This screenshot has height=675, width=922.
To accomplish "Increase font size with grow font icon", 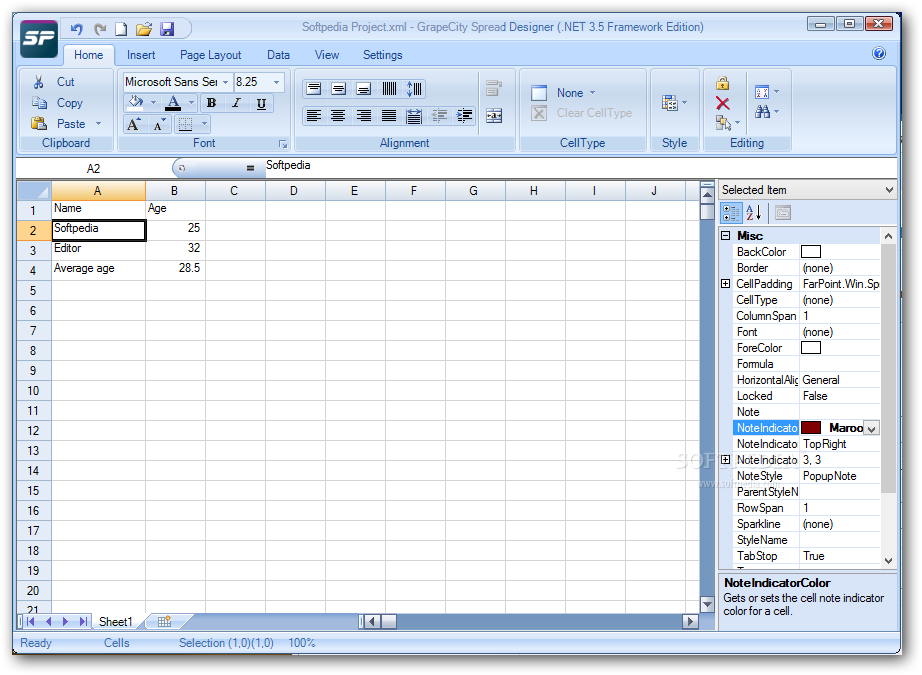I will point(134,124).
